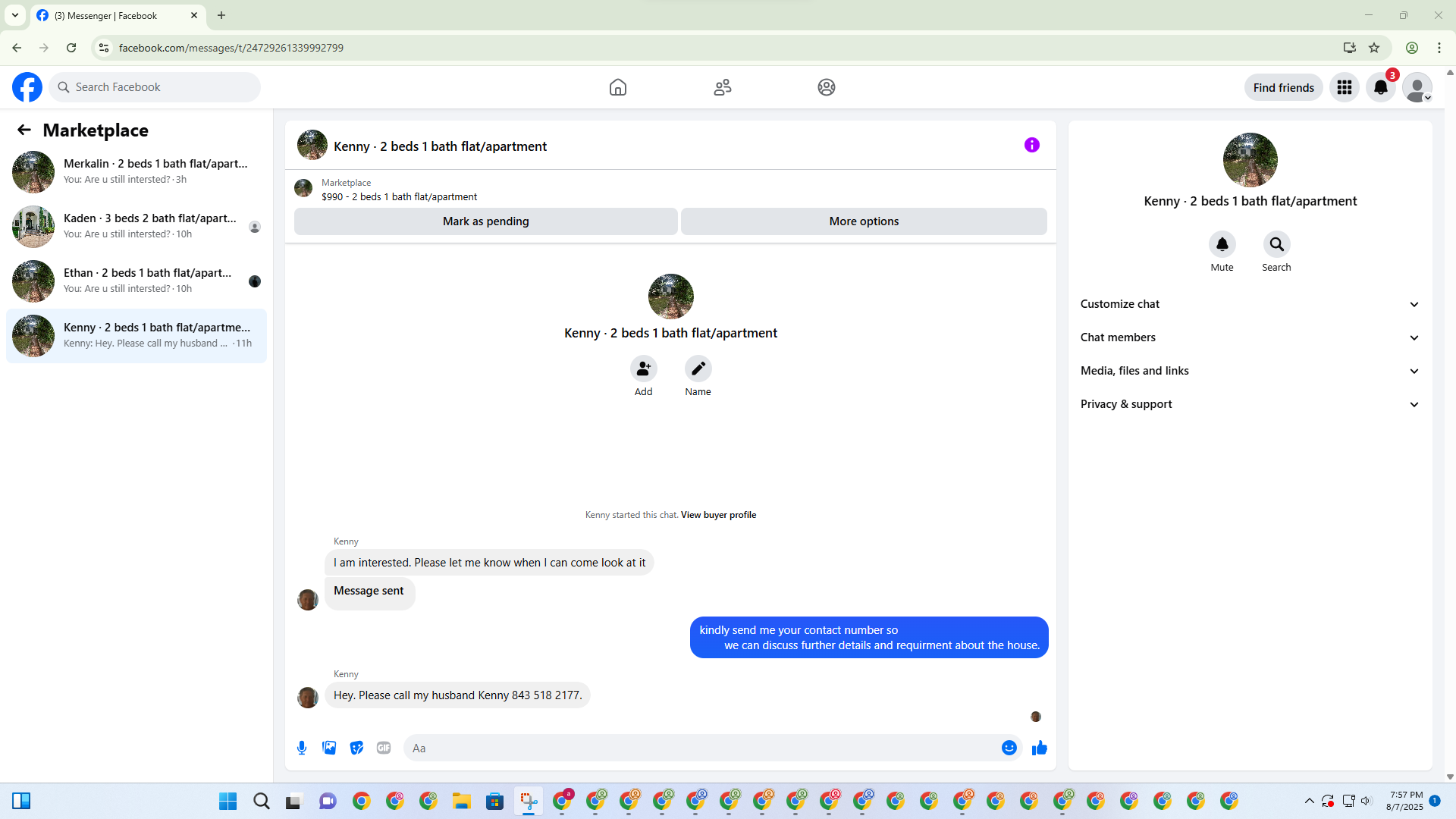Screen dimensions: 1456x819
Task: Expand Customize chat section
Action: [1250, 304]
